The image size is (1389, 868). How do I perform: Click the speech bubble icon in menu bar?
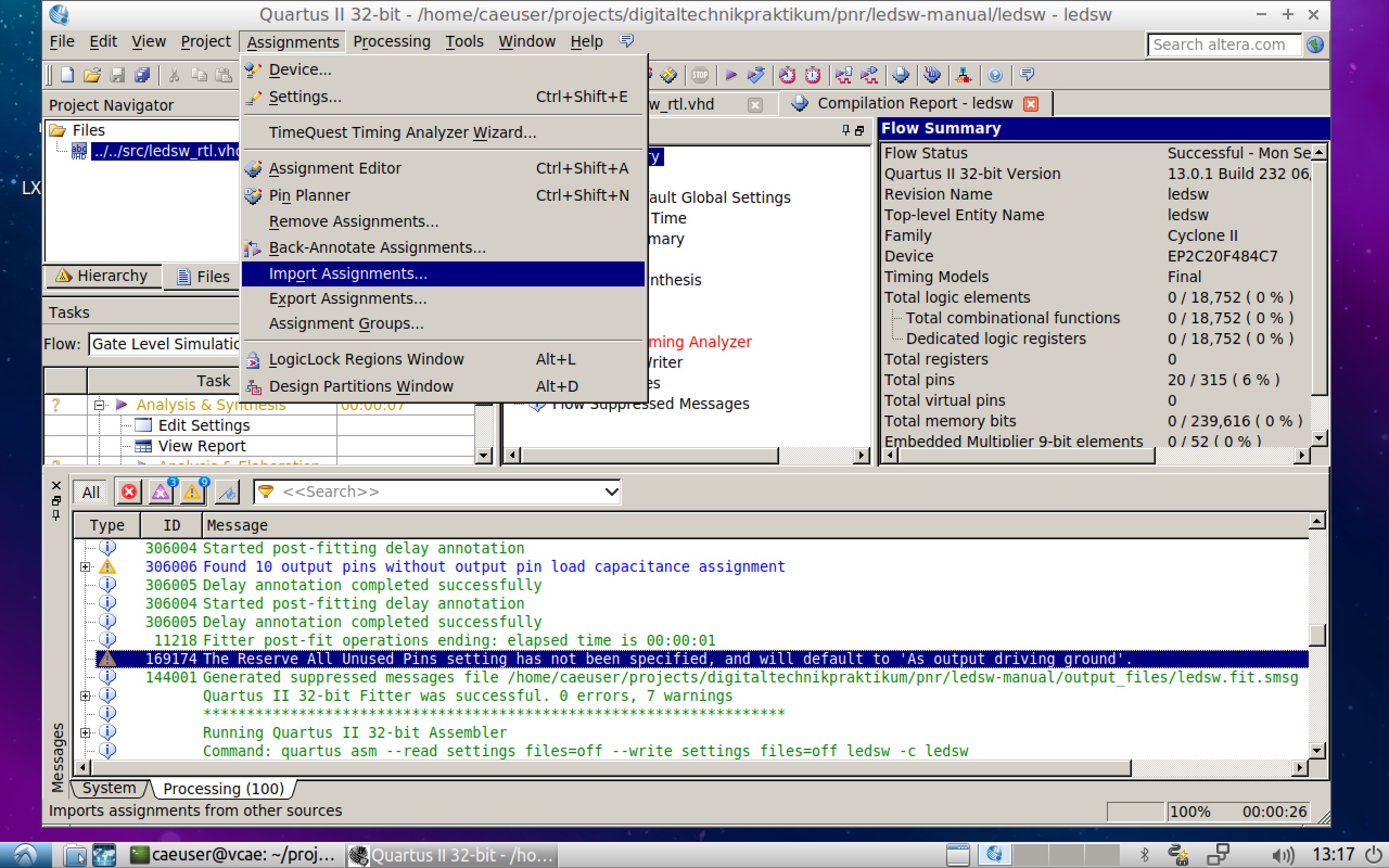(x=626, y=41)
